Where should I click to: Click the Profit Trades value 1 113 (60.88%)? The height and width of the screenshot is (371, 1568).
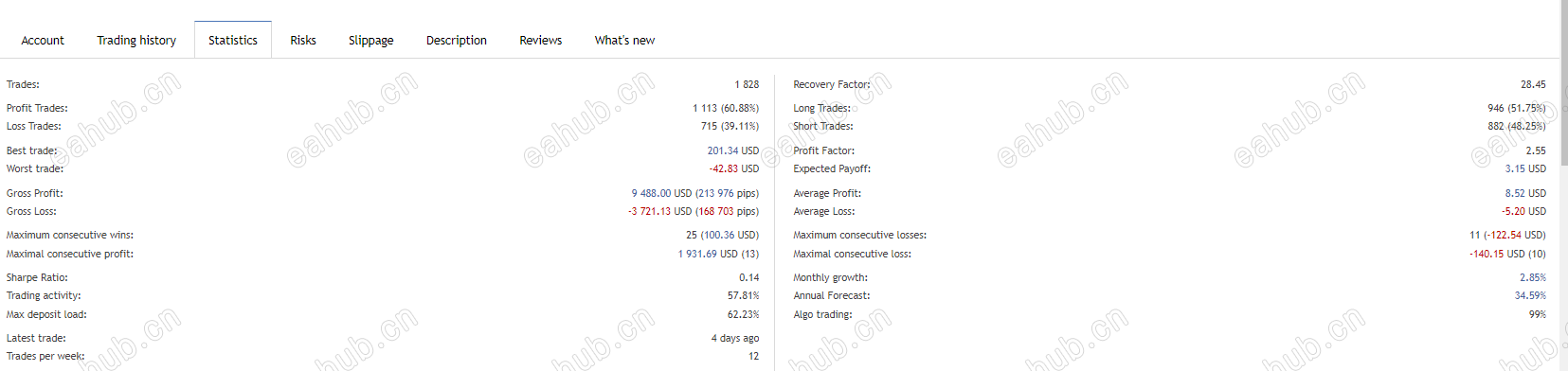(x=726, y=108)
